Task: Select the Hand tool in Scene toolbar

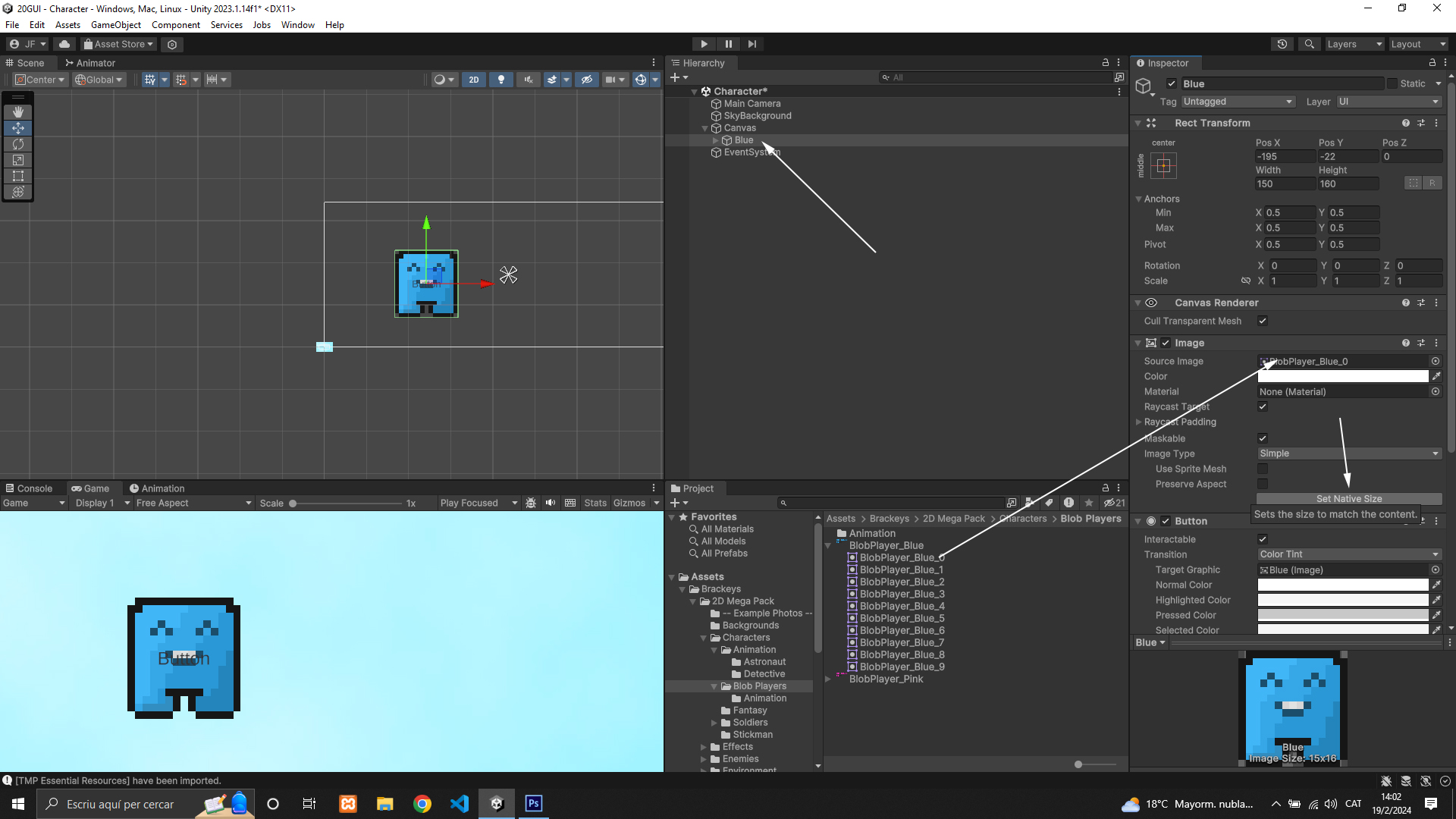Action: (18, 112)
